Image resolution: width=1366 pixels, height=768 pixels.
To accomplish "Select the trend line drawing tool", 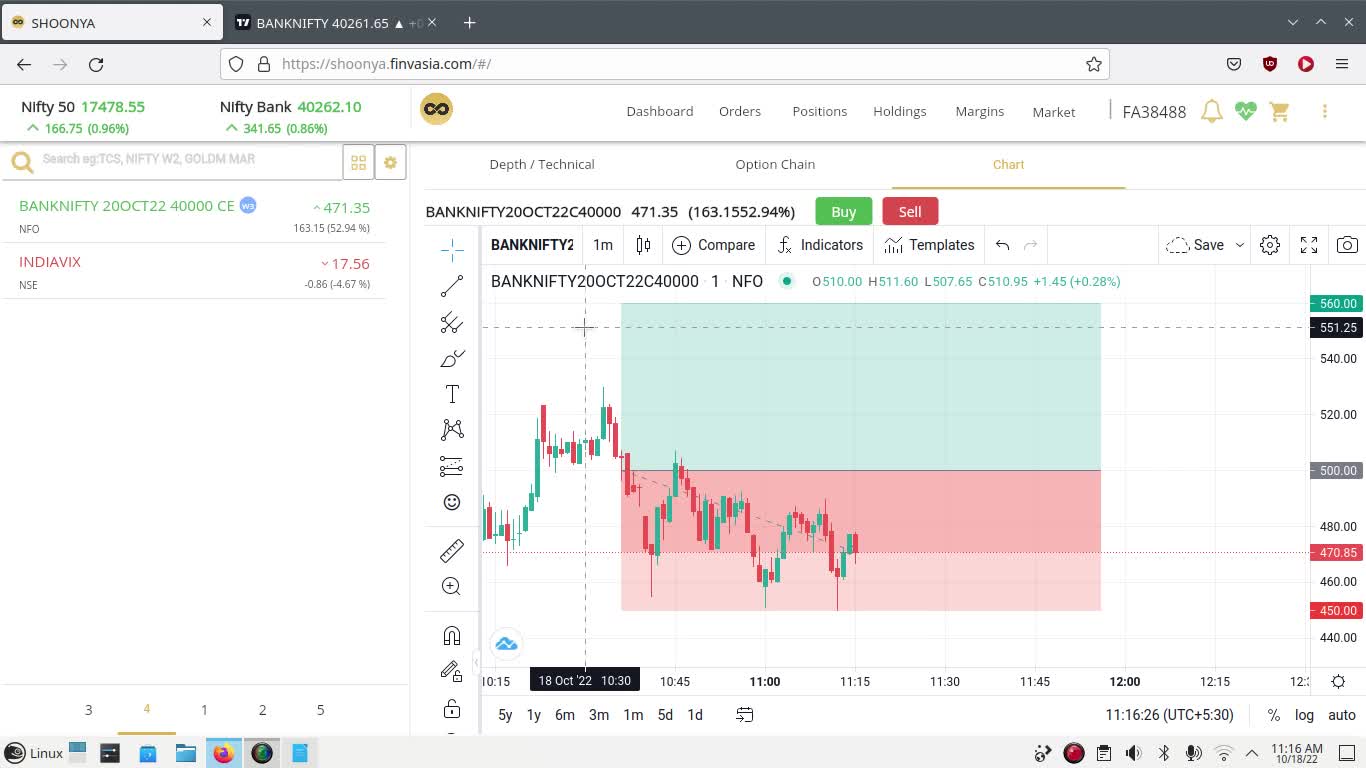I will 452,286.
